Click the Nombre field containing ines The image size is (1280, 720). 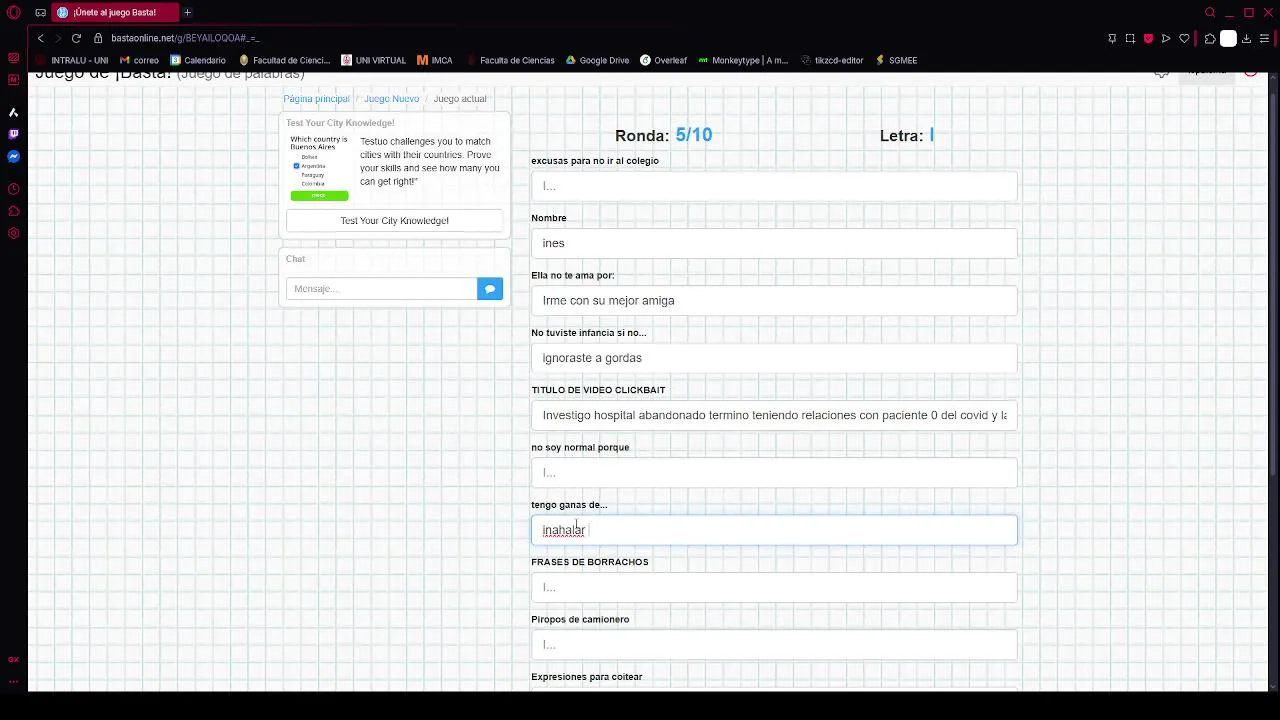[x=774, y=243]
